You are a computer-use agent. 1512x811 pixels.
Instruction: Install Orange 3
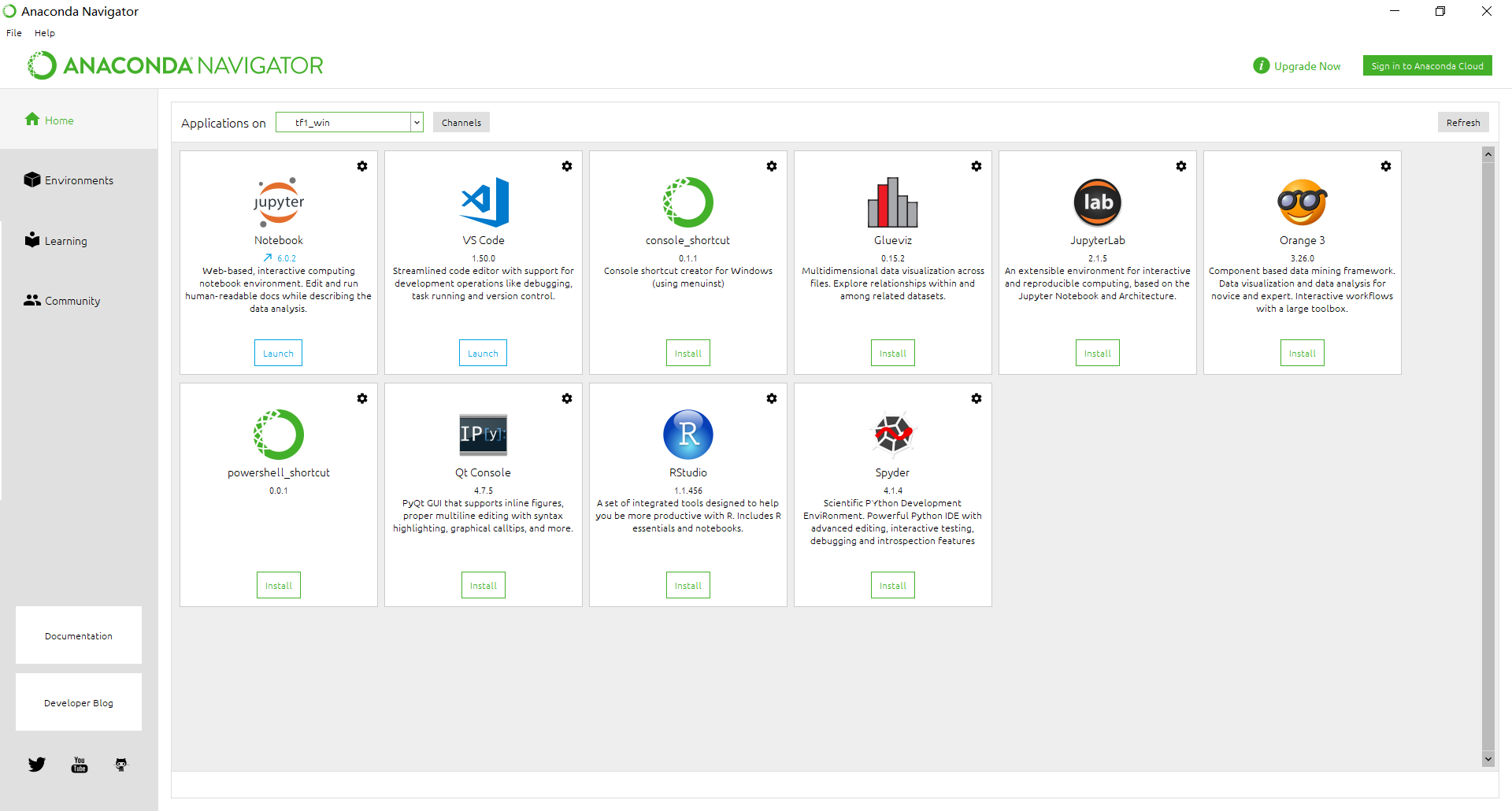click(x=1303, y=354)
